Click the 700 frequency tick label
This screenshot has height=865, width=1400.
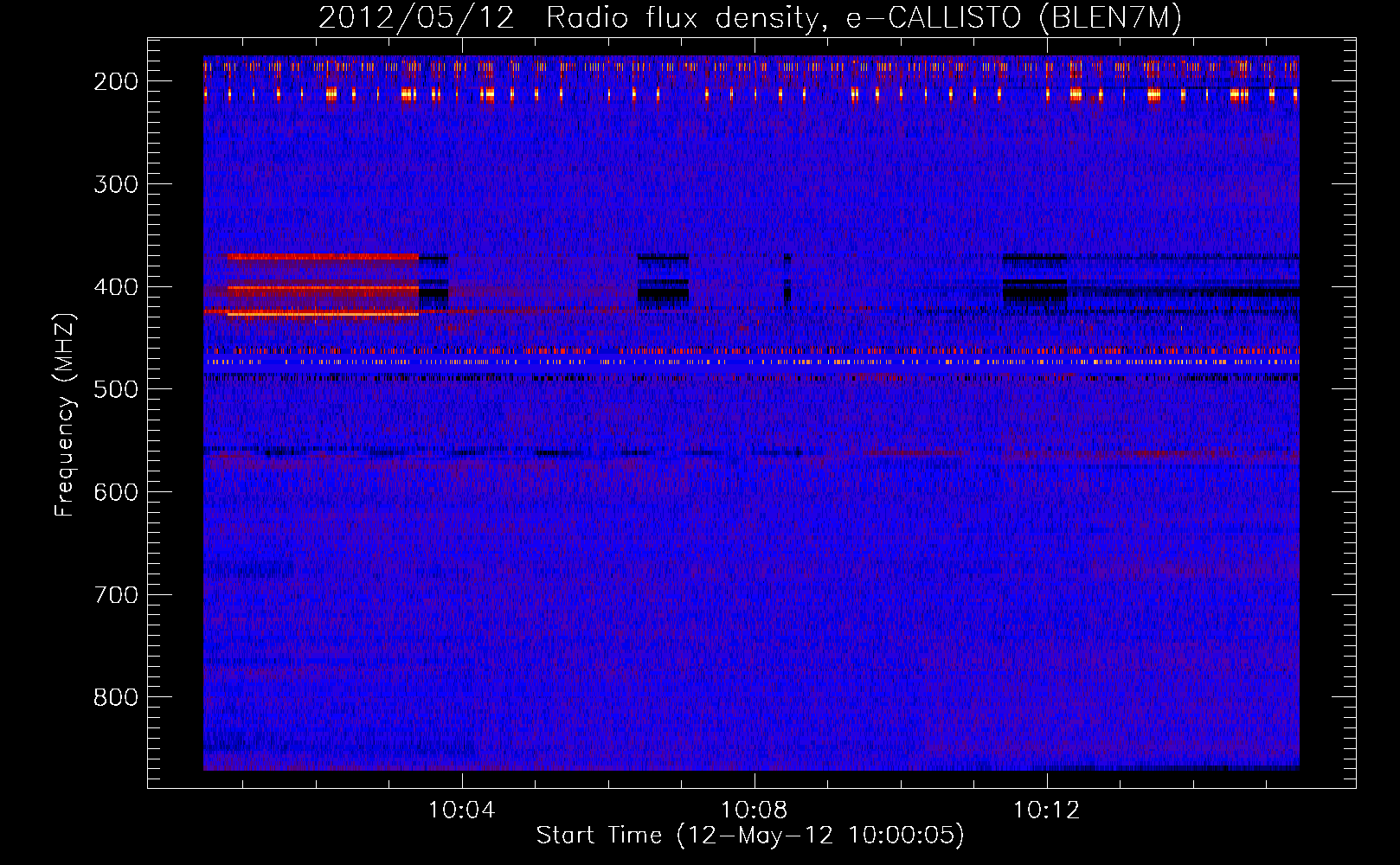115,595
